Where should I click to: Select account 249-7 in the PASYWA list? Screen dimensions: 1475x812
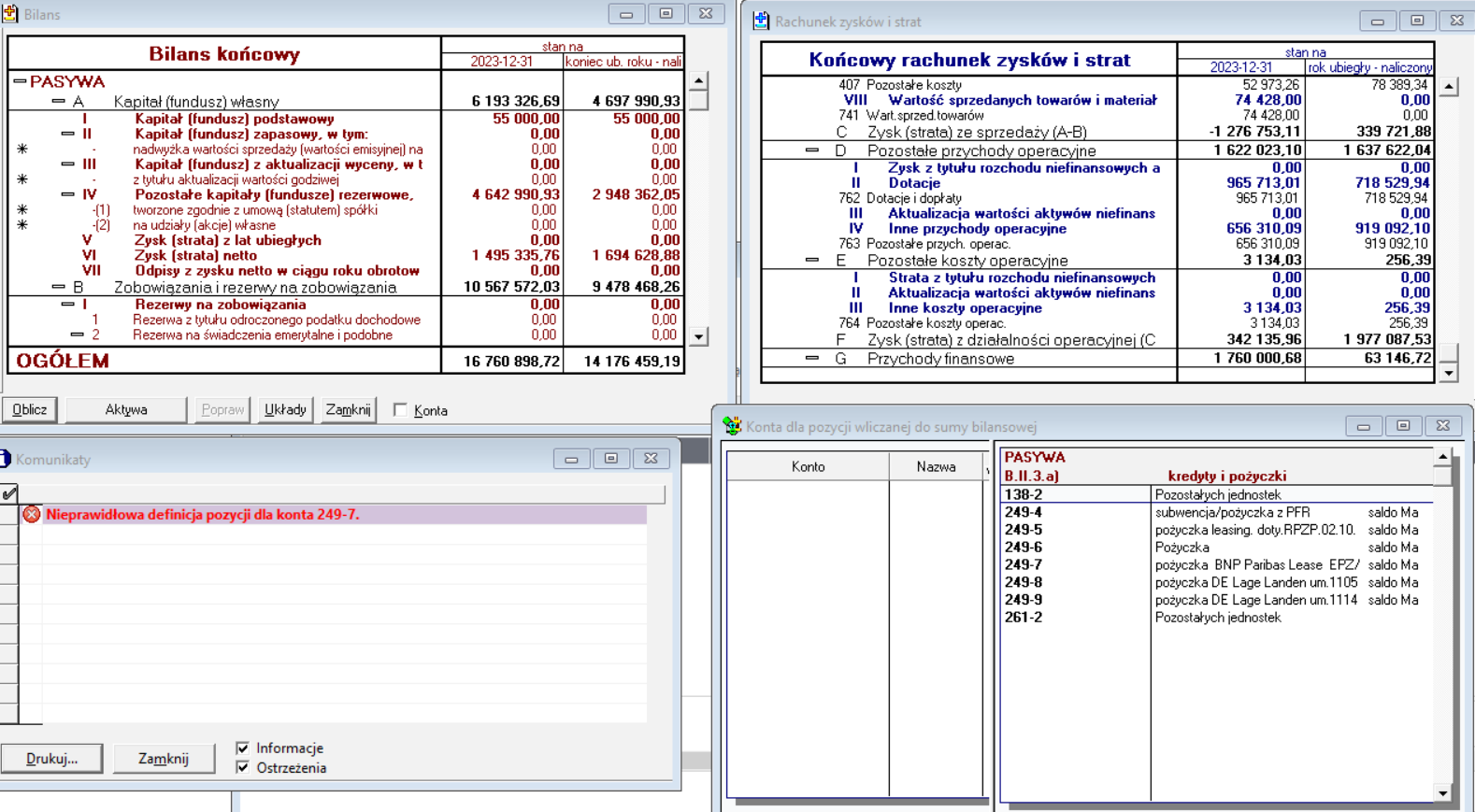[1024, 564]
